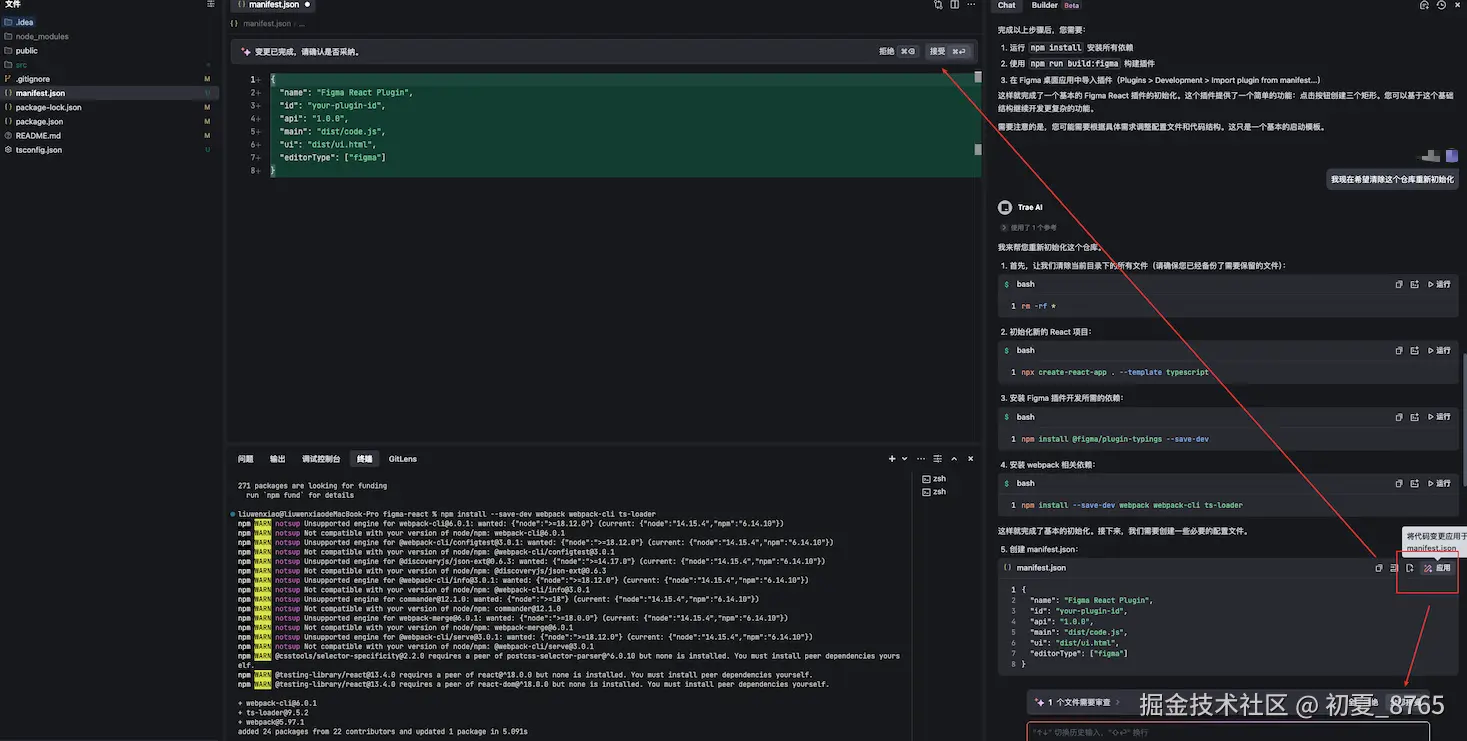Open README.md in file explorer

110,135
